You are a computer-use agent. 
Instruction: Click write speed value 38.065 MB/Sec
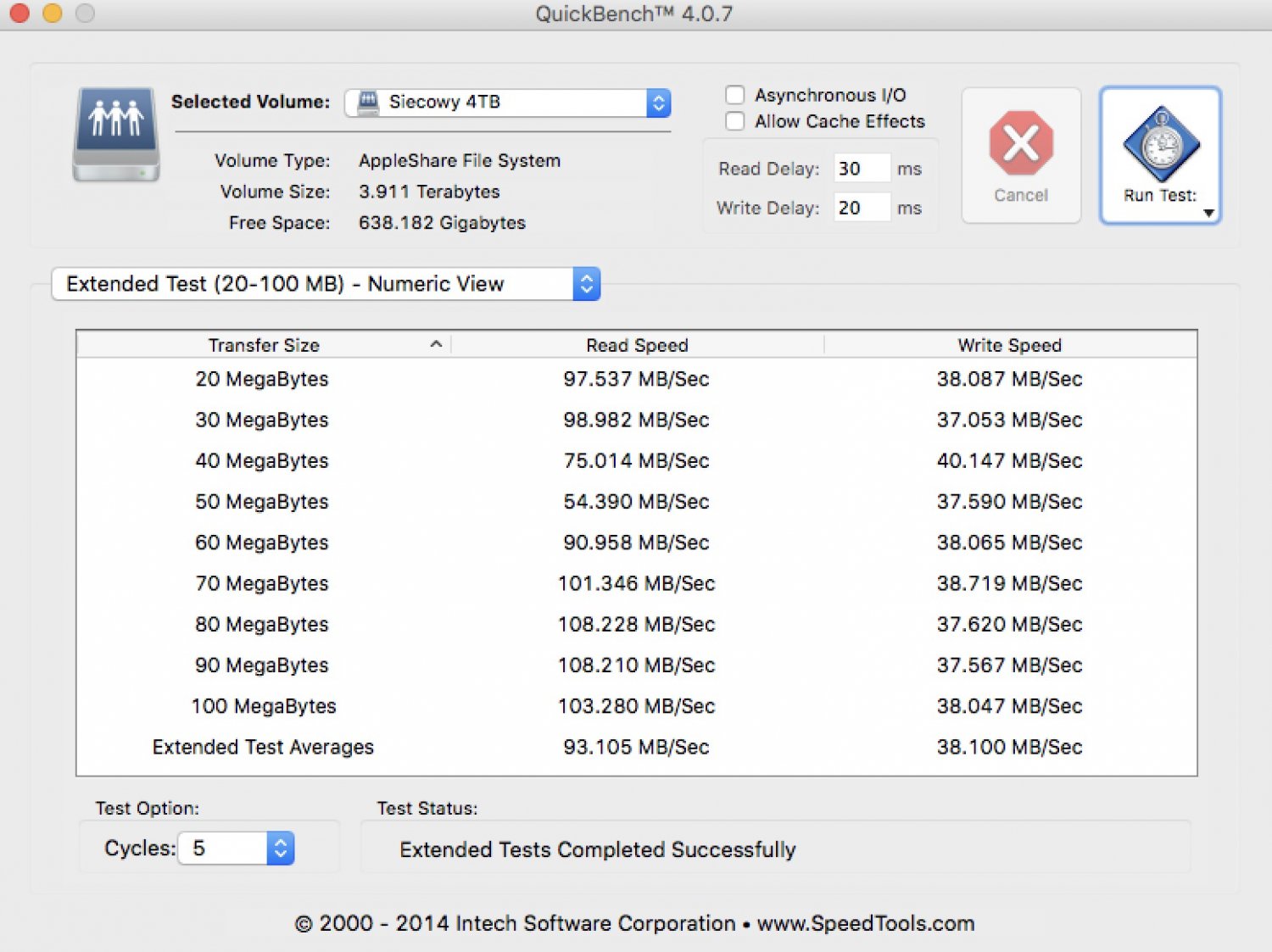pos(1009,543)
